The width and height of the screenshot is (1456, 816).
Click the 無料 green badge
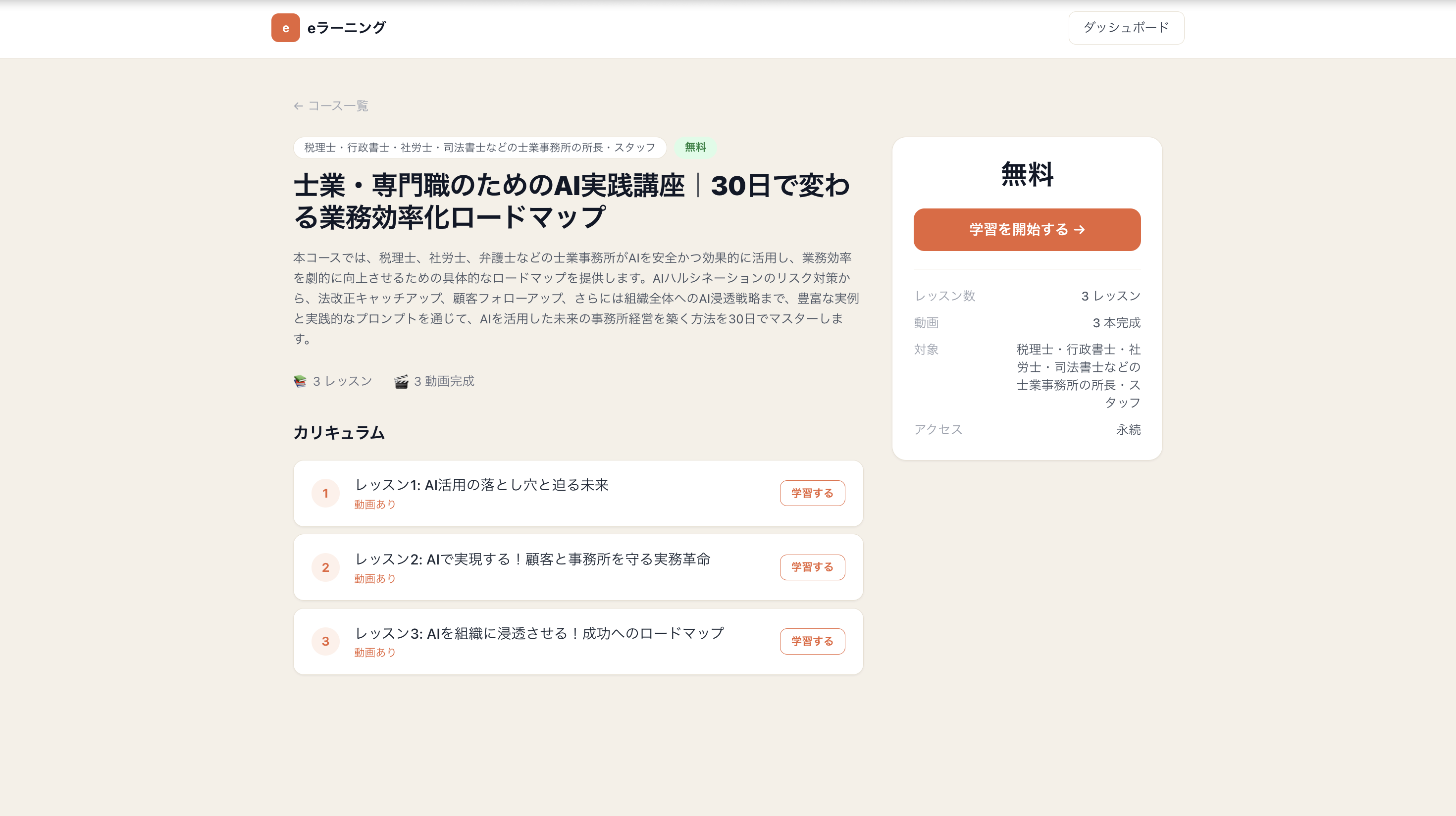pyautogui.click(x=695, y=148)
